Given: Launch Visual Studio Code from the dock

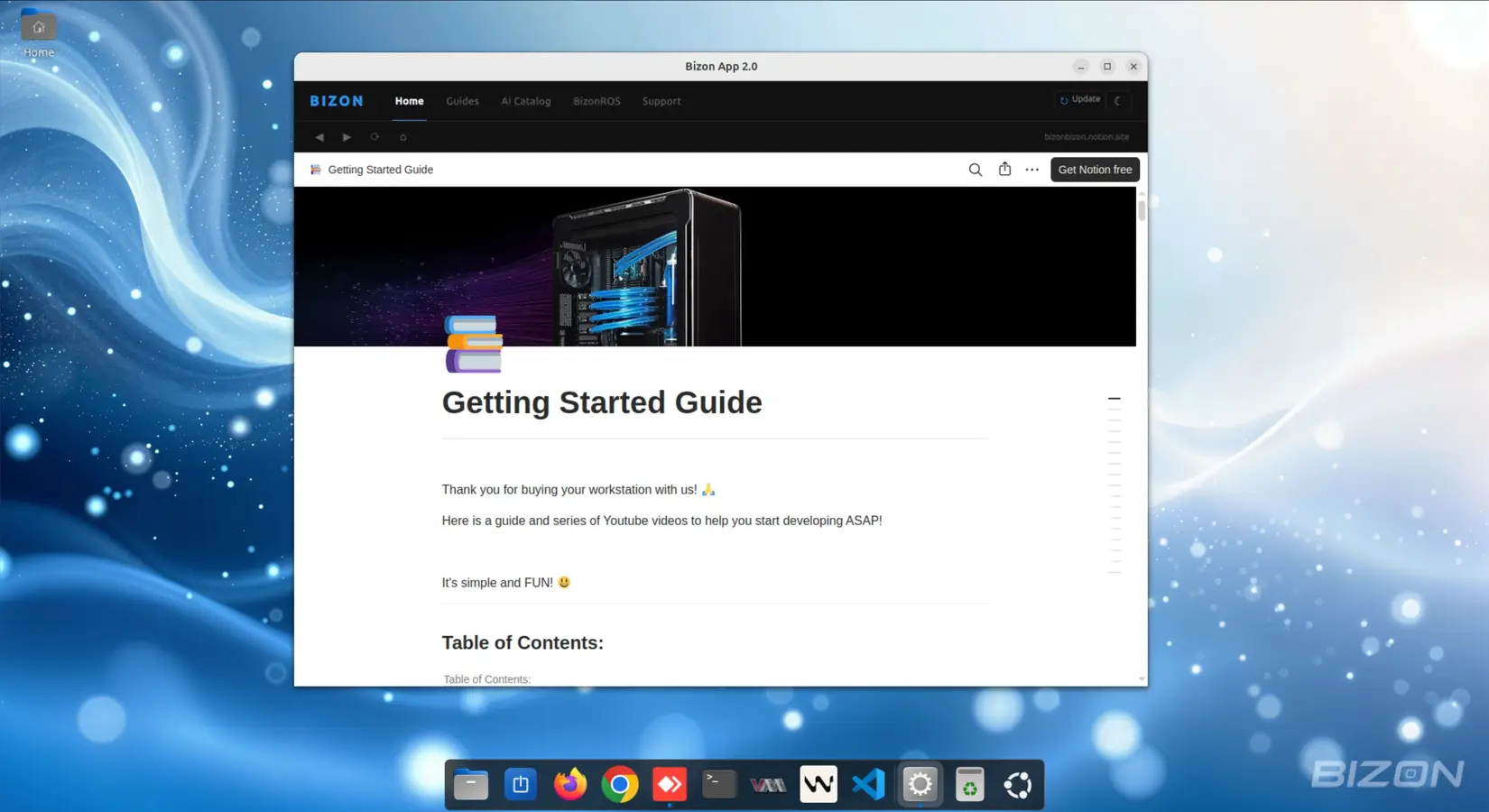Looking at the screenshot, I should pos(867,784).
